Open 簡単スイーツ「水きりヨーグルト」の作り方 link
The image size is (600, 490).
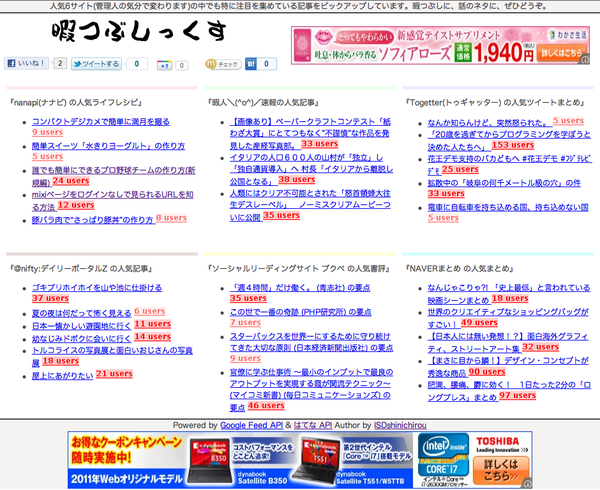[x=108, y=146]
